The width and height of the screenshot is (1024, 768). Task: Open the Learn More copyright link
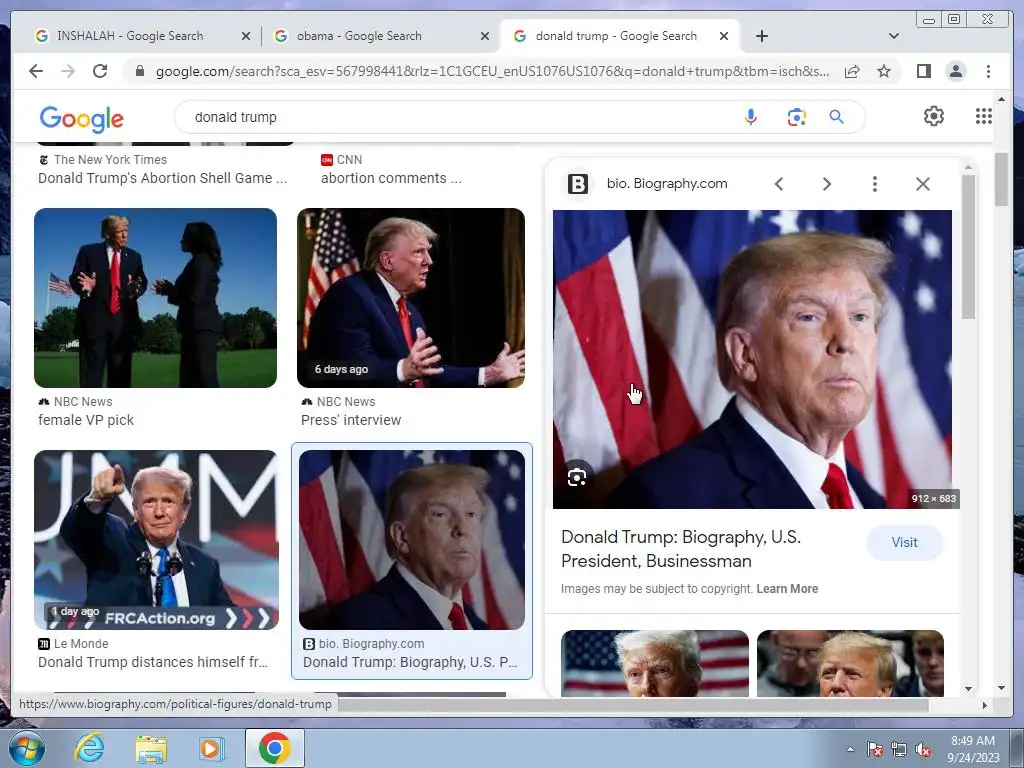pyautogui.click(x=787, y=588)
